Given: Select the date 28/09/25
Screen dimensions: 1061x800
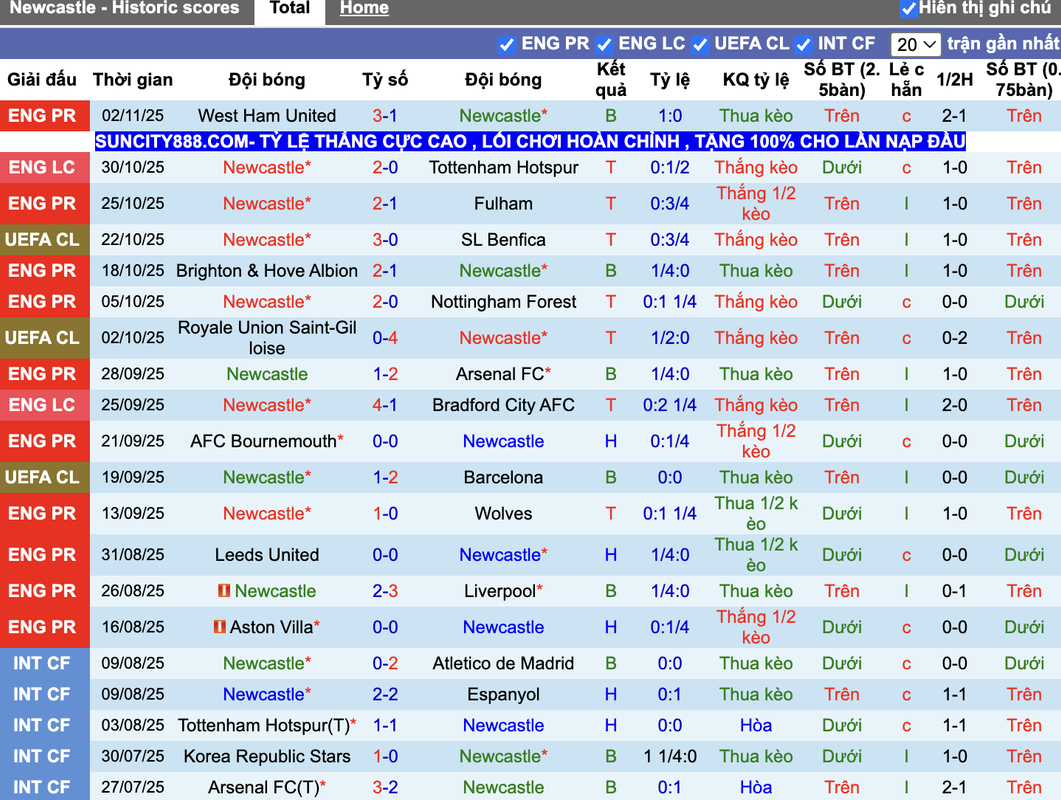Looking at the screenshot, I should [x=133, y=374].
